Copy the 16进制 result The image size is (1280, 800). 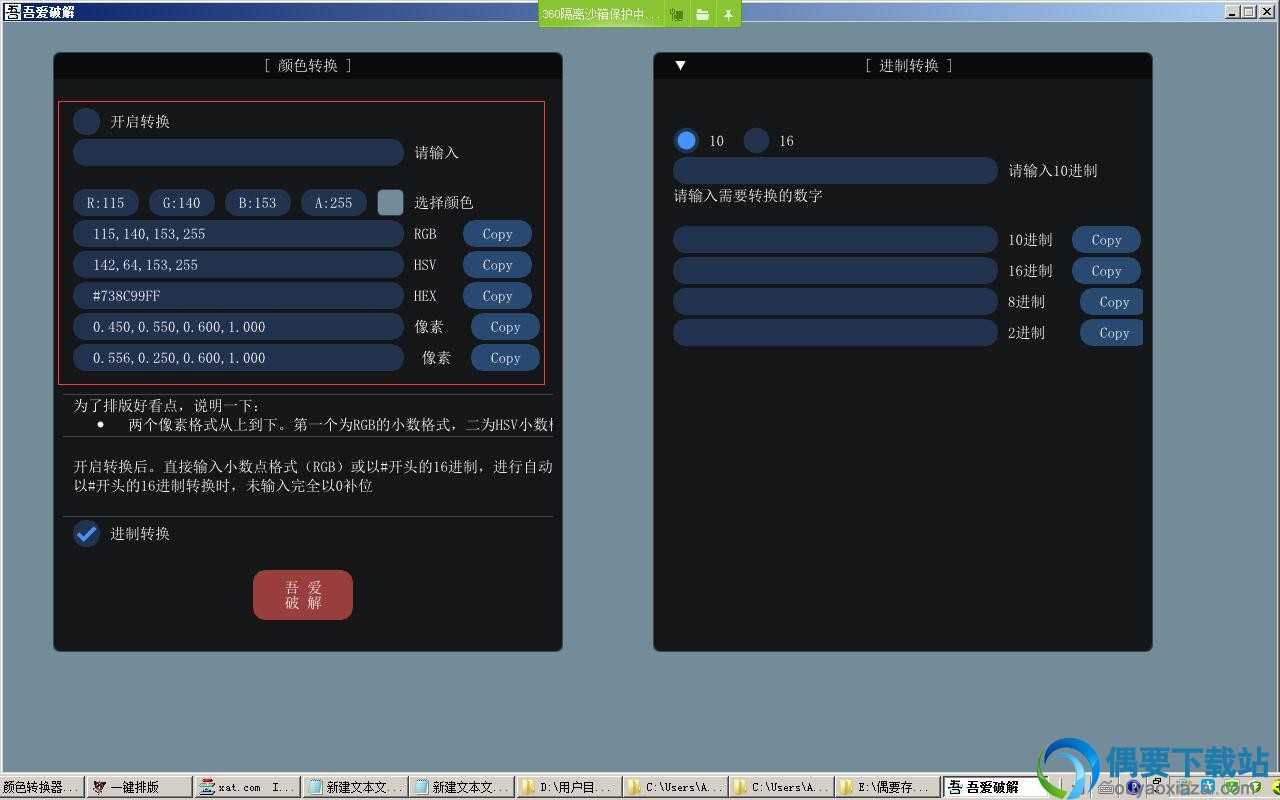click(x=1106, y=271)
